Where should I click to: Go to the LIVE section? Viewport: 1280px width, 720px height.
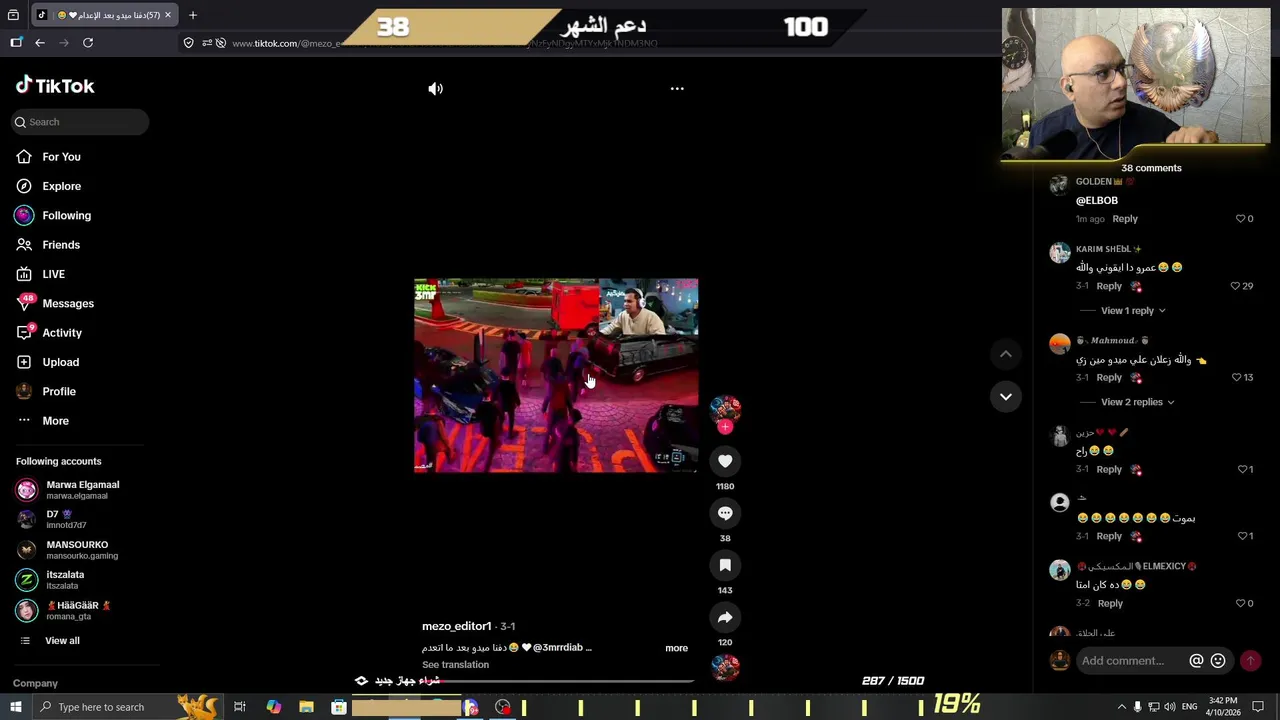53,274
